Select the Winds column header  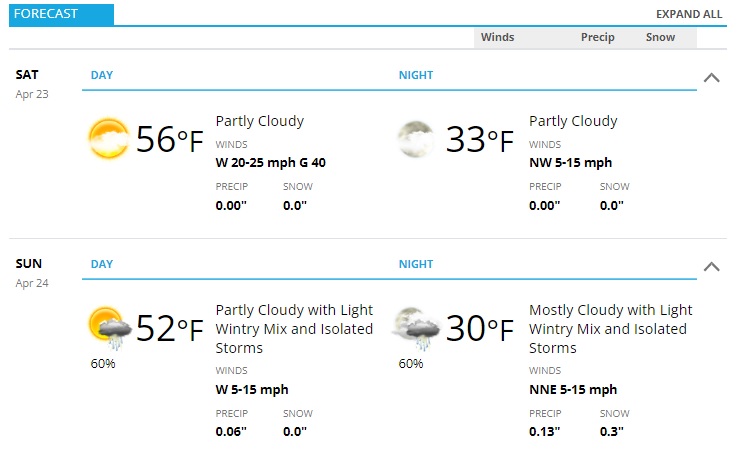click(498, 37)
